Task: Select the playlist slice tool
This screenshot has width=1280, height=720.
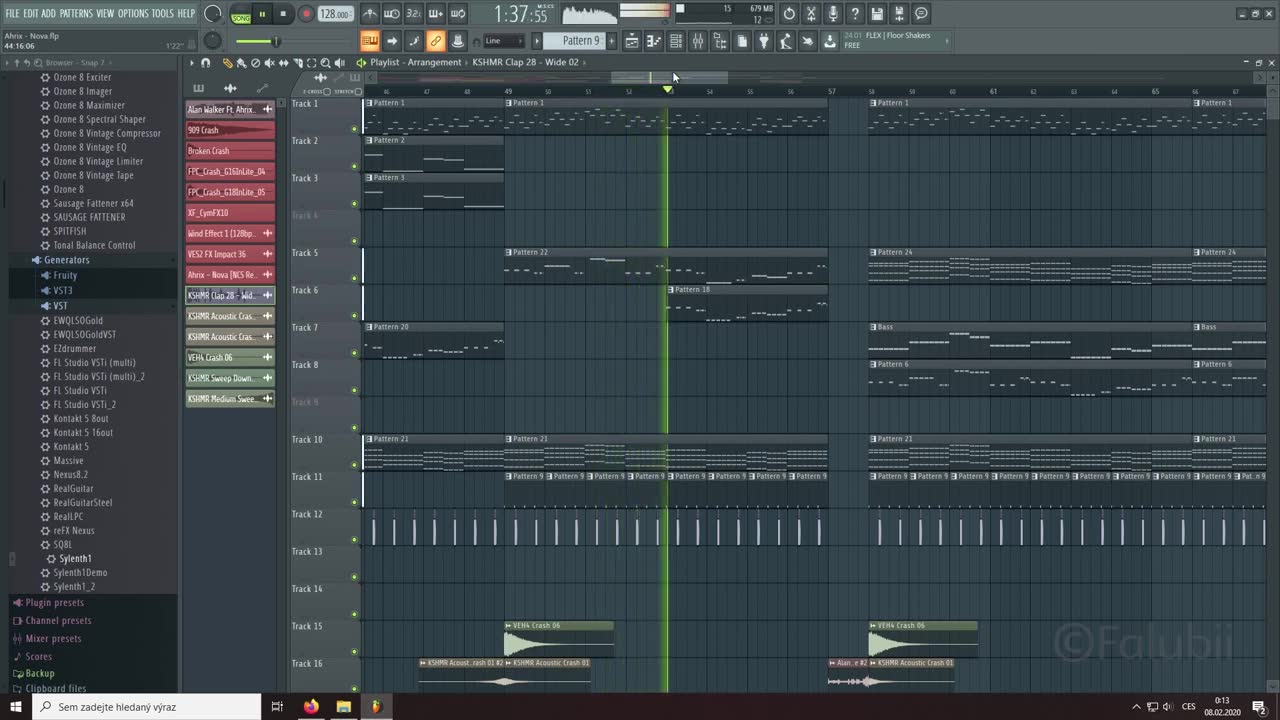Action: tap(297, 63)
